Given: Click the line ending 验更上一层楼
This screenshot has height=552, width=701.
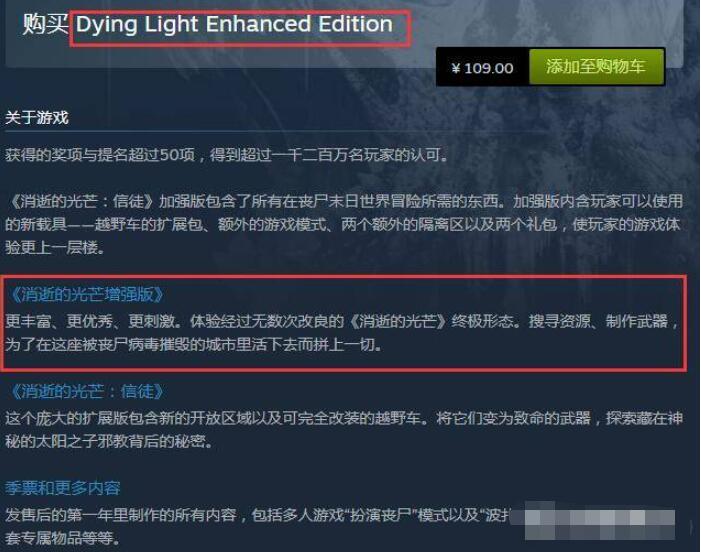Looking at the screenshot, I should click(x=55, y=247).
